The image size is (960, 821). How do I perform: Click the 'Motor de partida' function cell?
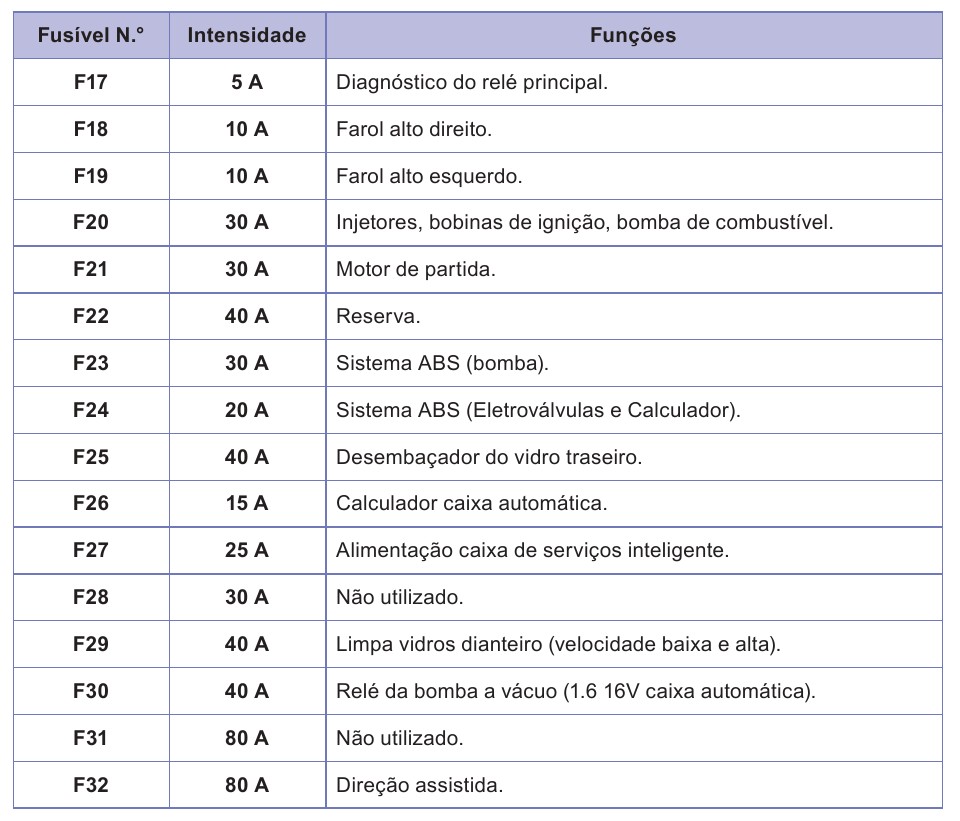click(x=416, y=269)
